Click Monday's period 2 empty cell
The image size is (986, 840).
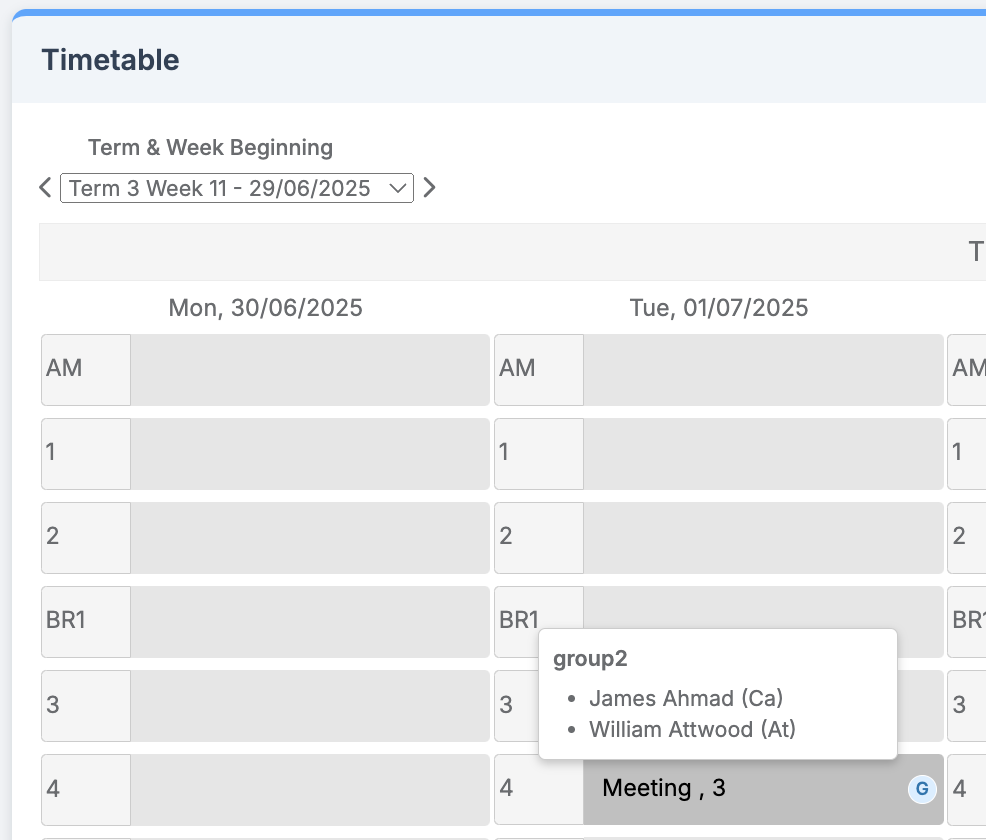pyautogui.click(x=310, y=538)
